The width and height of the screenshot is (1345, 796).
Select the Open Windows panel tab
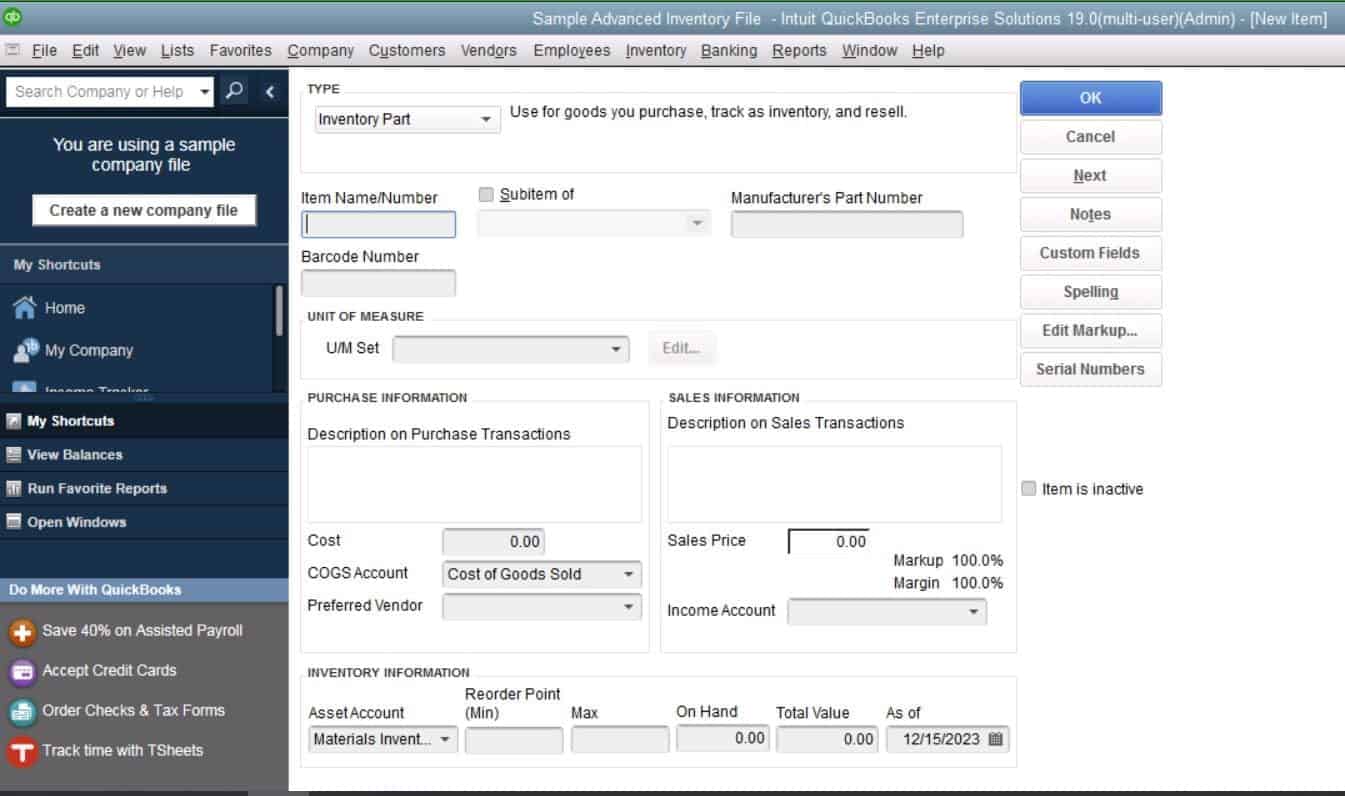point(144,522)
